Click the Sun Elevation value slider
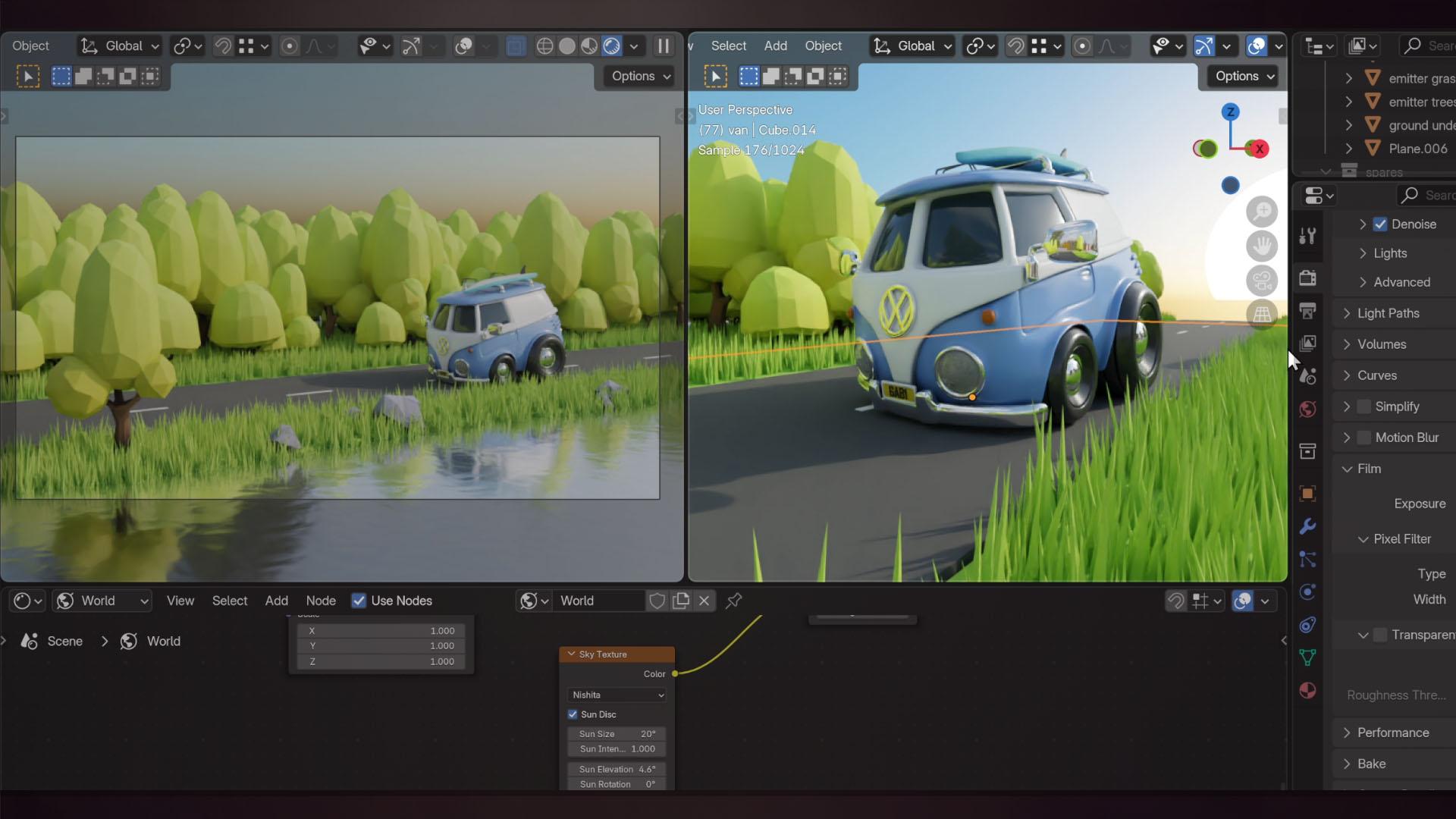The image size is (1456, 819). (617, 769)
